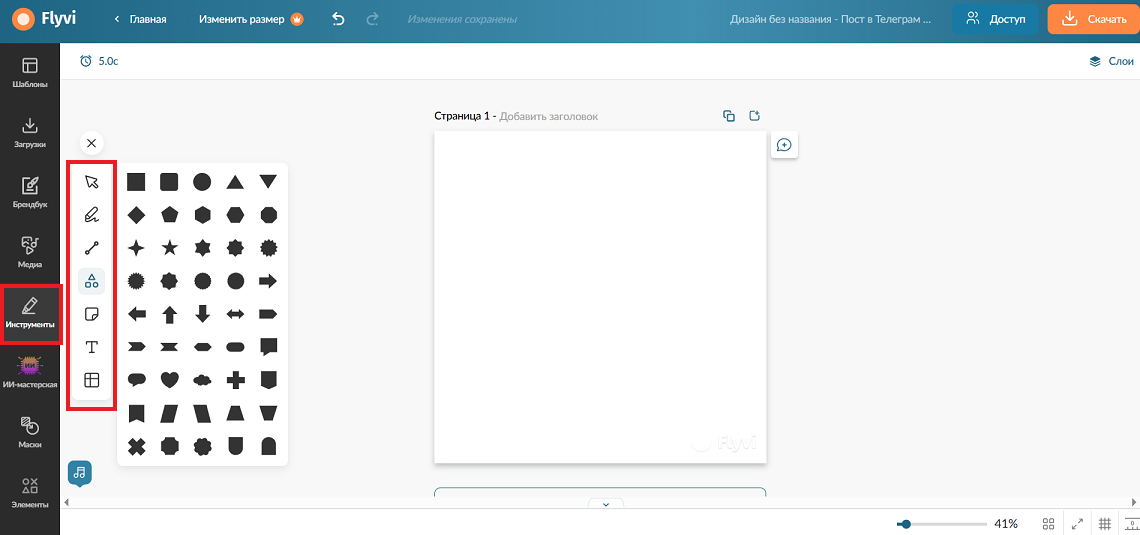Expand the bottom pages panel chevron

pyautogui.click(x=607, y=504)
